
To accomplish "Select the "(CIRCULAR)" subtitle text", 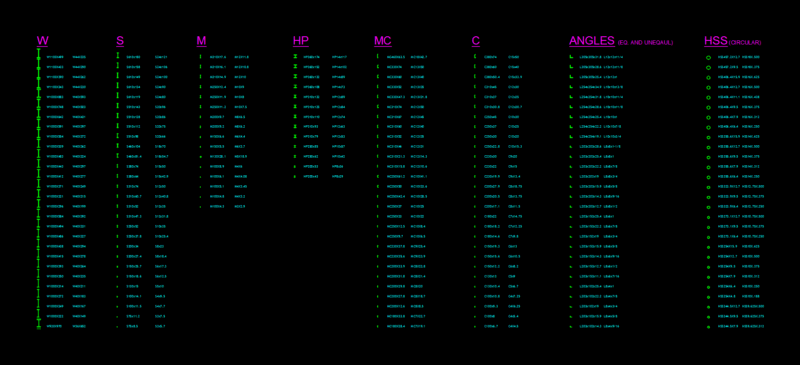I will pyautogui.click(x=745, y=43).
